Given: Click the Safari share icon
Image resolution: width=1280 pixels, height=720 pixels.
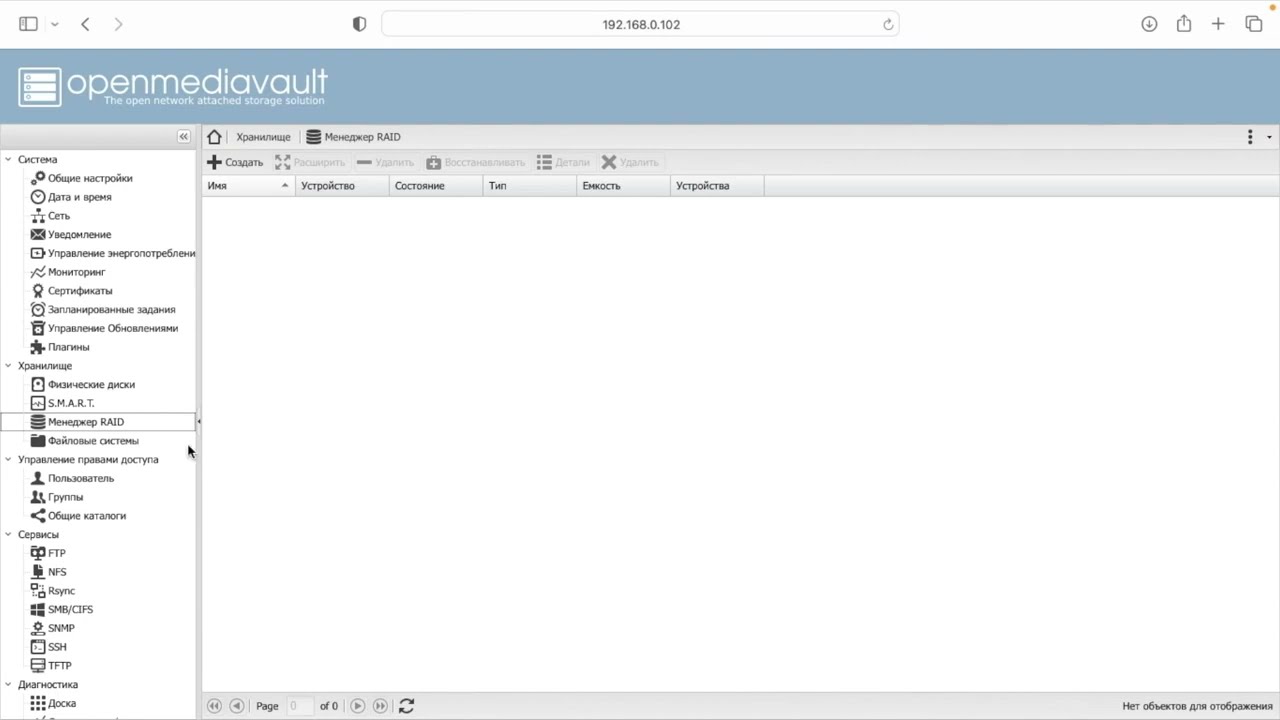Looking at the screenshot, I should click(1184, 24).
